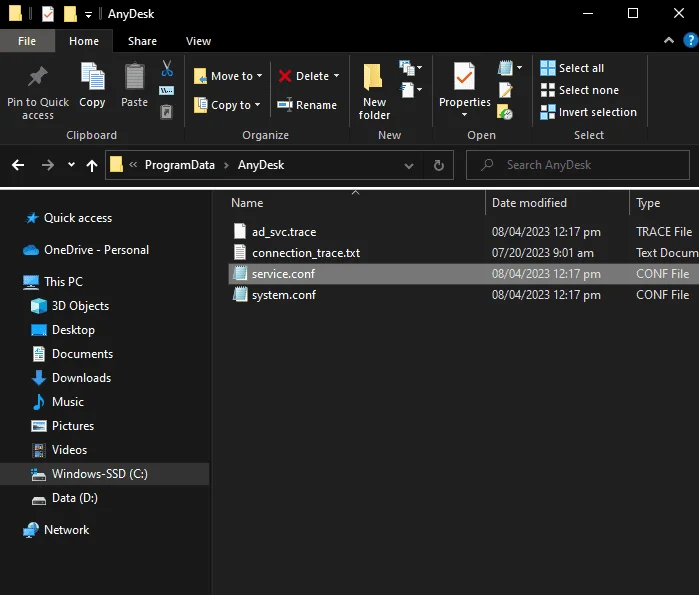Viewport: 699px width, 595px height.
Task: Click the Copy icon in Clipboard group
Action: [92, 76]
